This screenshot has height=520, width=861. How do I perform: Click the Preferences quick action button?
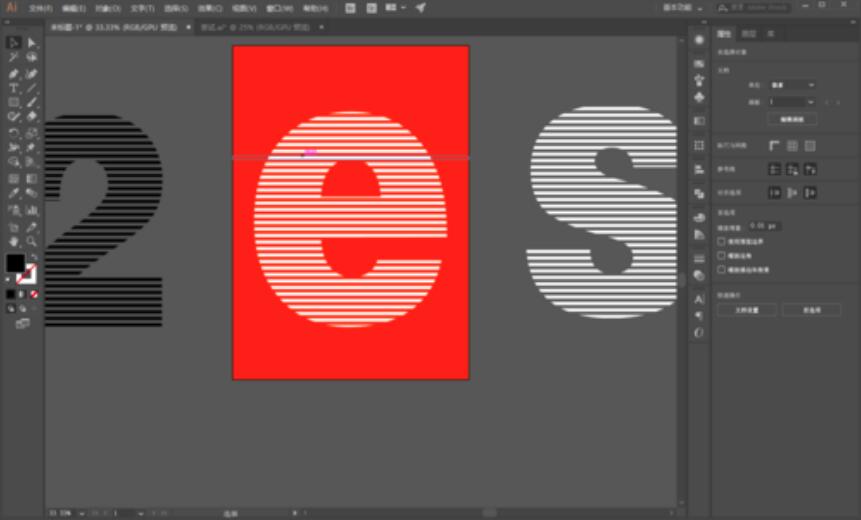812,310
